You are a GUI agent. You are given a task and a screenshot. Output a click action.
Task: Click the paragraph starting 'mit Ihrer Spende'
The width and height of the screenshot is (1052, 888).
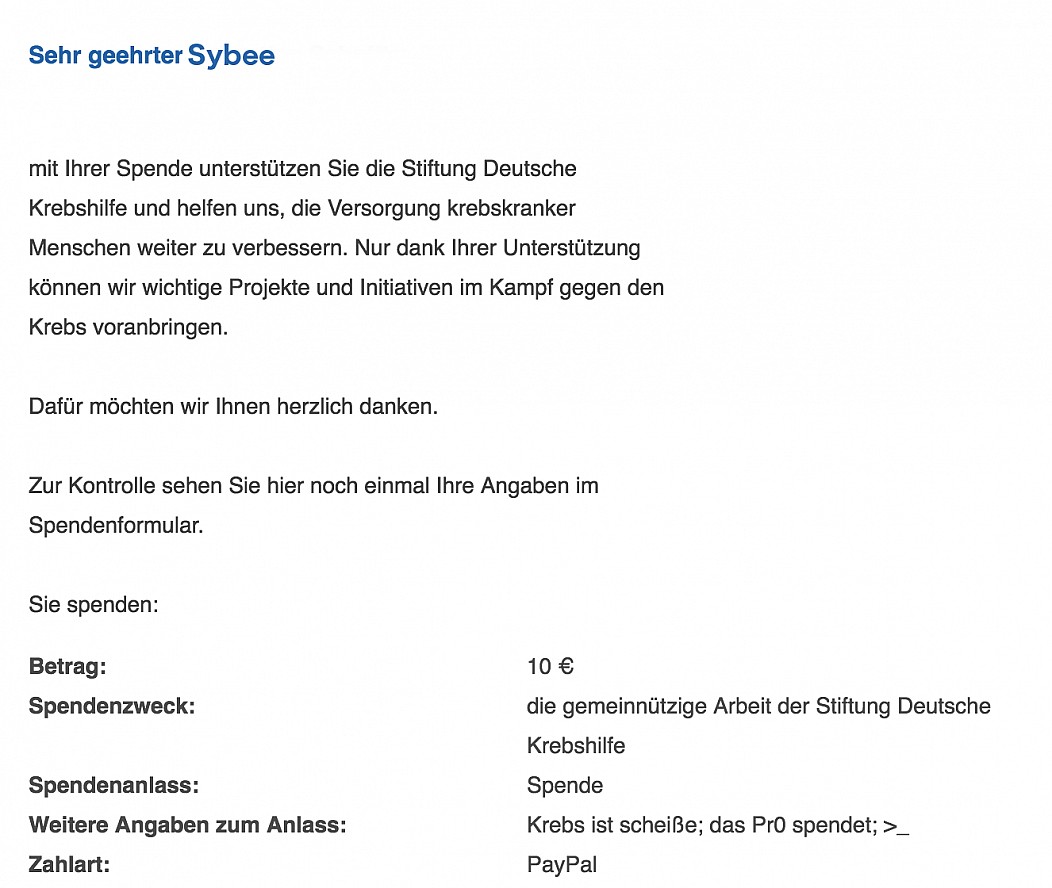pos(346,247)
